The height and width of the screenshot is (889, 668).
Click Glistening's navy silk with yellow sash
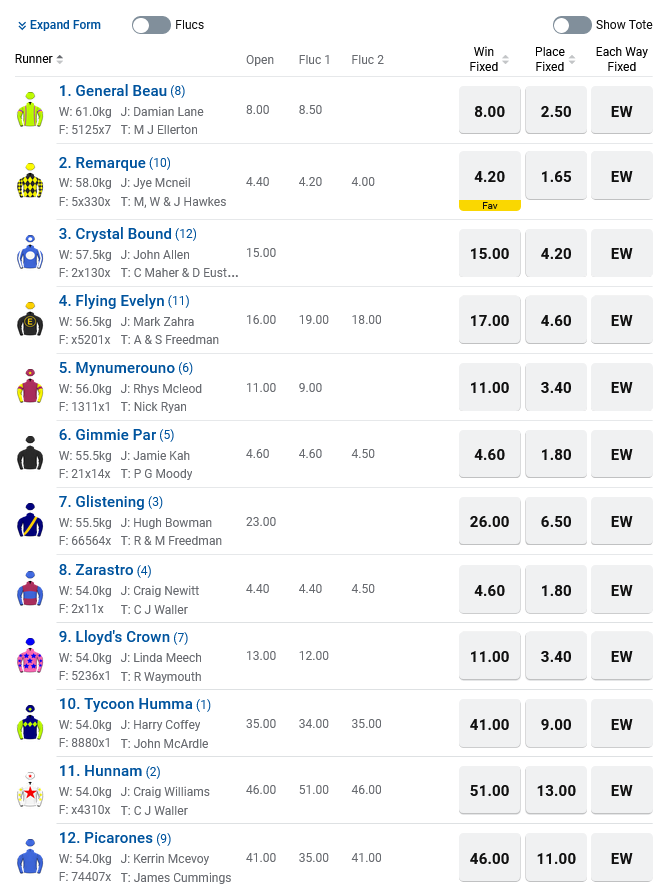30,521
